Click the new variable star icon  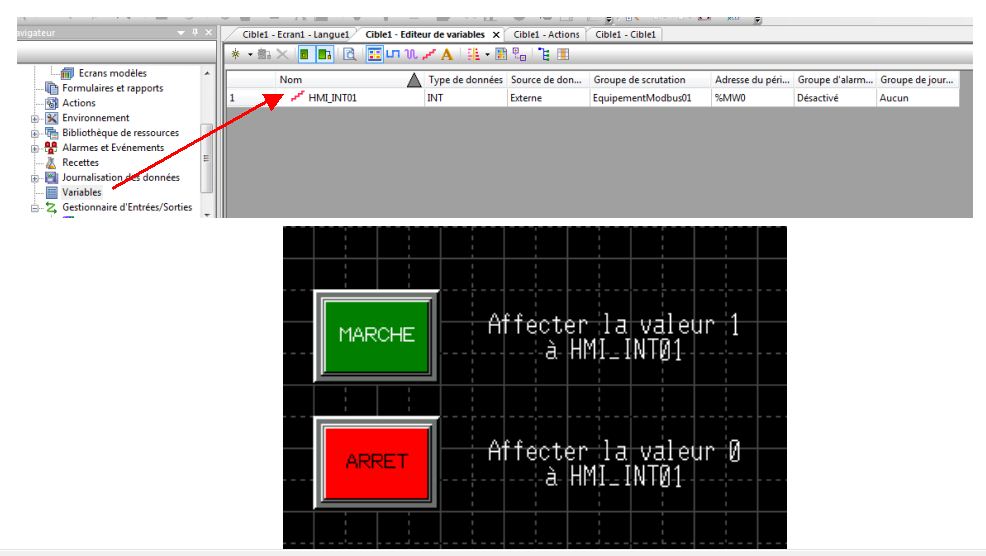235,54
